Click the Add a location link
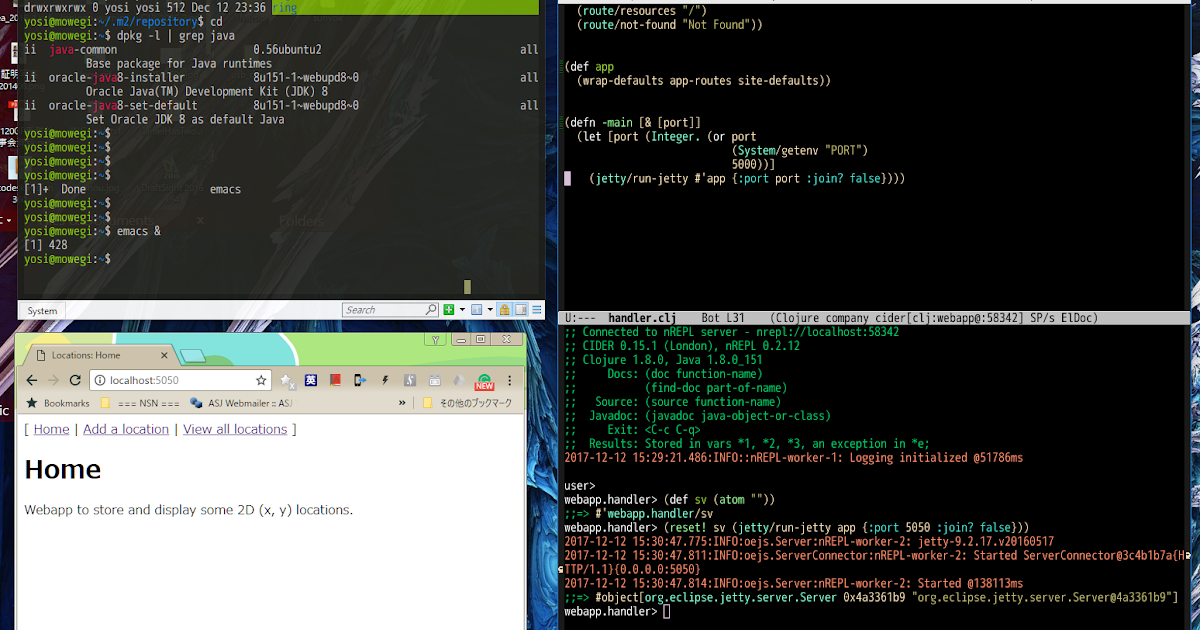Image resolution: width=1200 pixels, height=630 pixels. pos(125,428)
